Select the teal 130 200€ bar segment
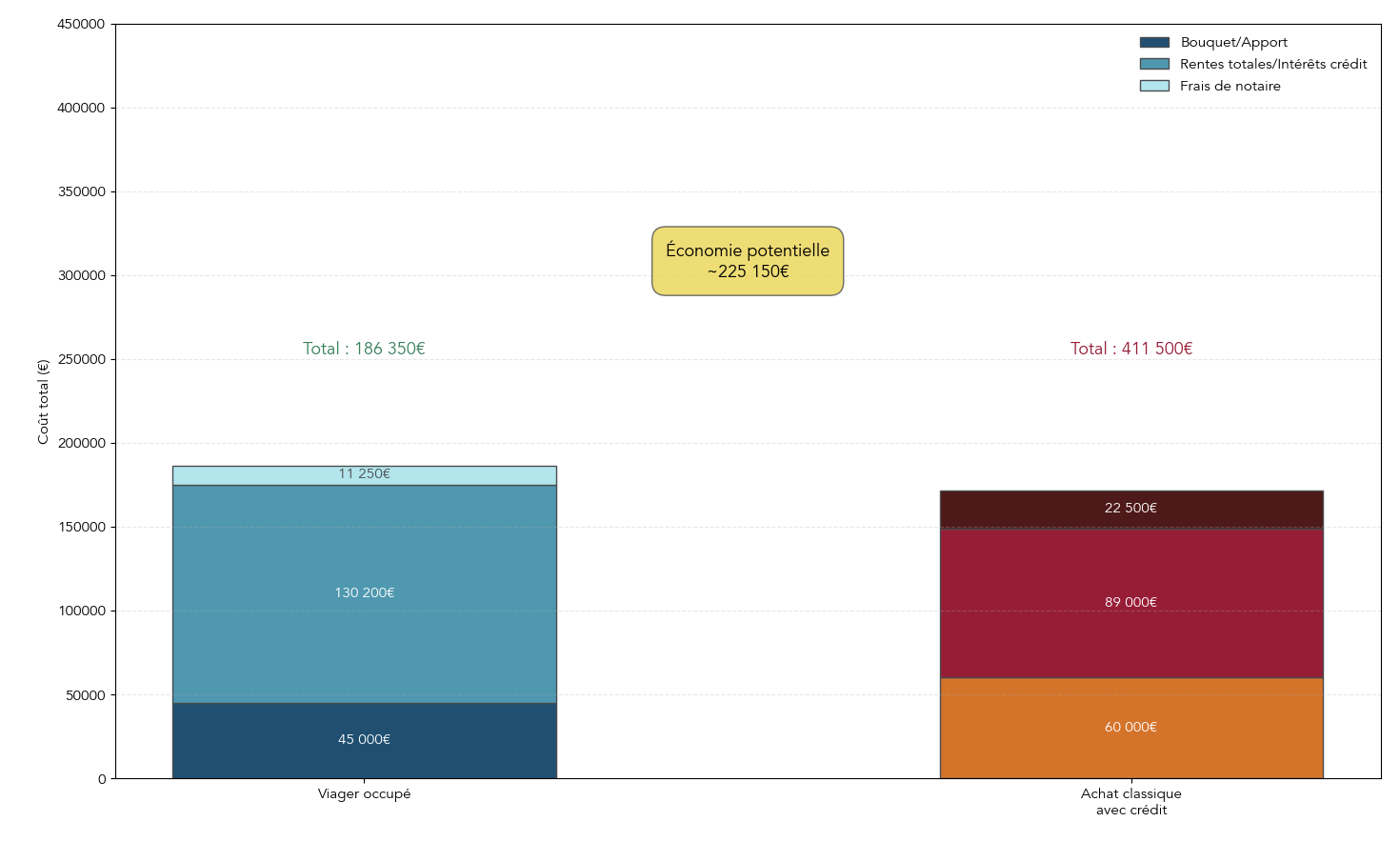The image size is (1400, 842). (x=364, y=592)
